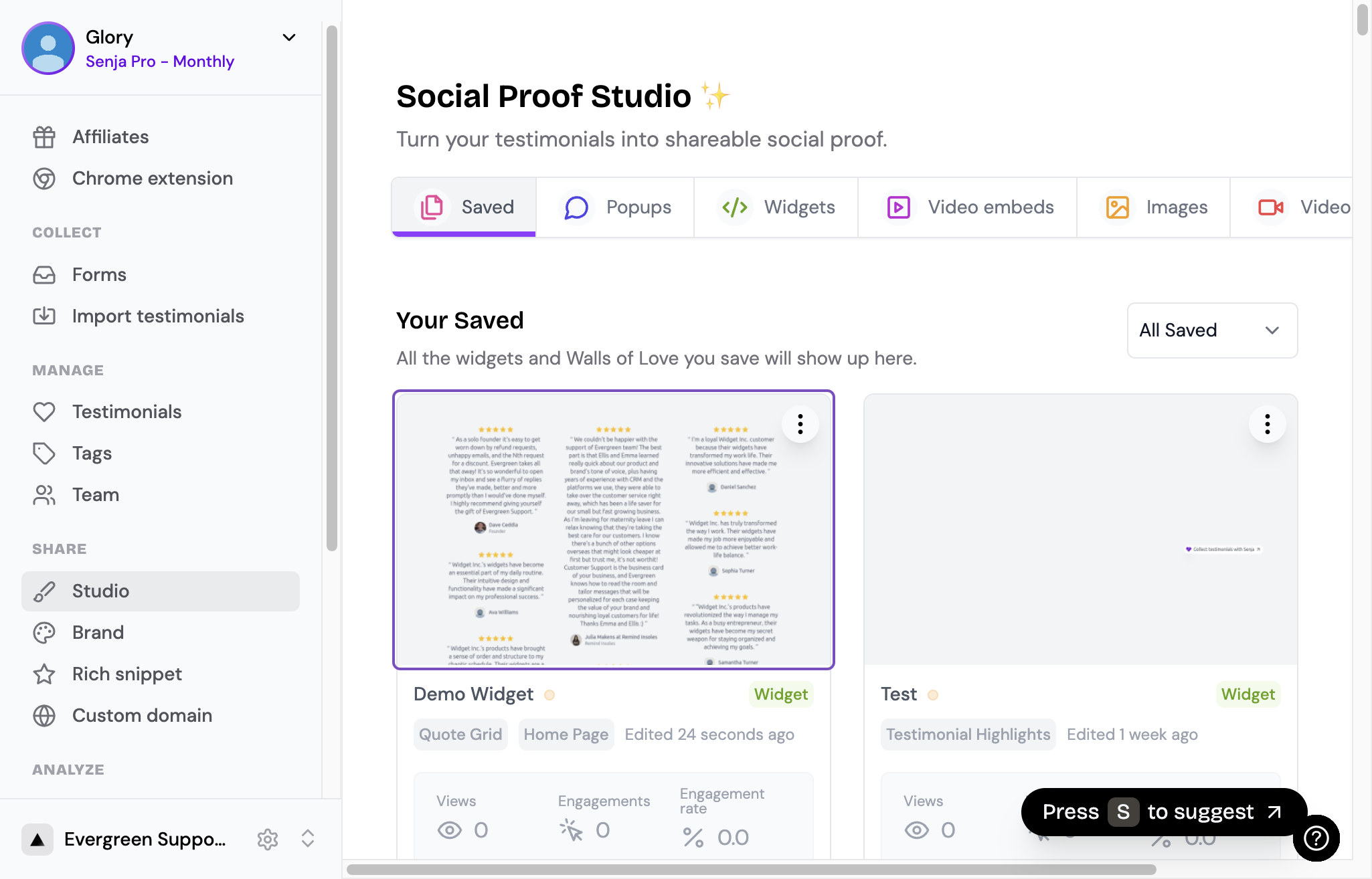
Task: Click the Demo Widget Engagements cursor icon
Action: 572,830
